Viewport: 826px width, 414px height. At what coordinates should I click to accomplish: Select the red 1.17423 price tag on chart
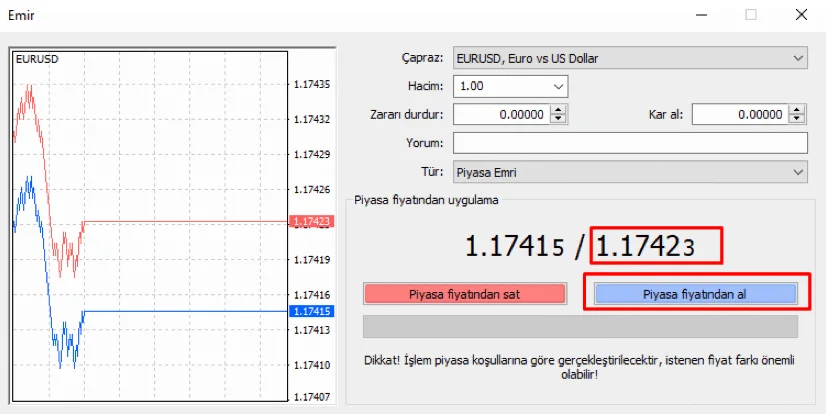pyautogui.click(x=309, y=221)
